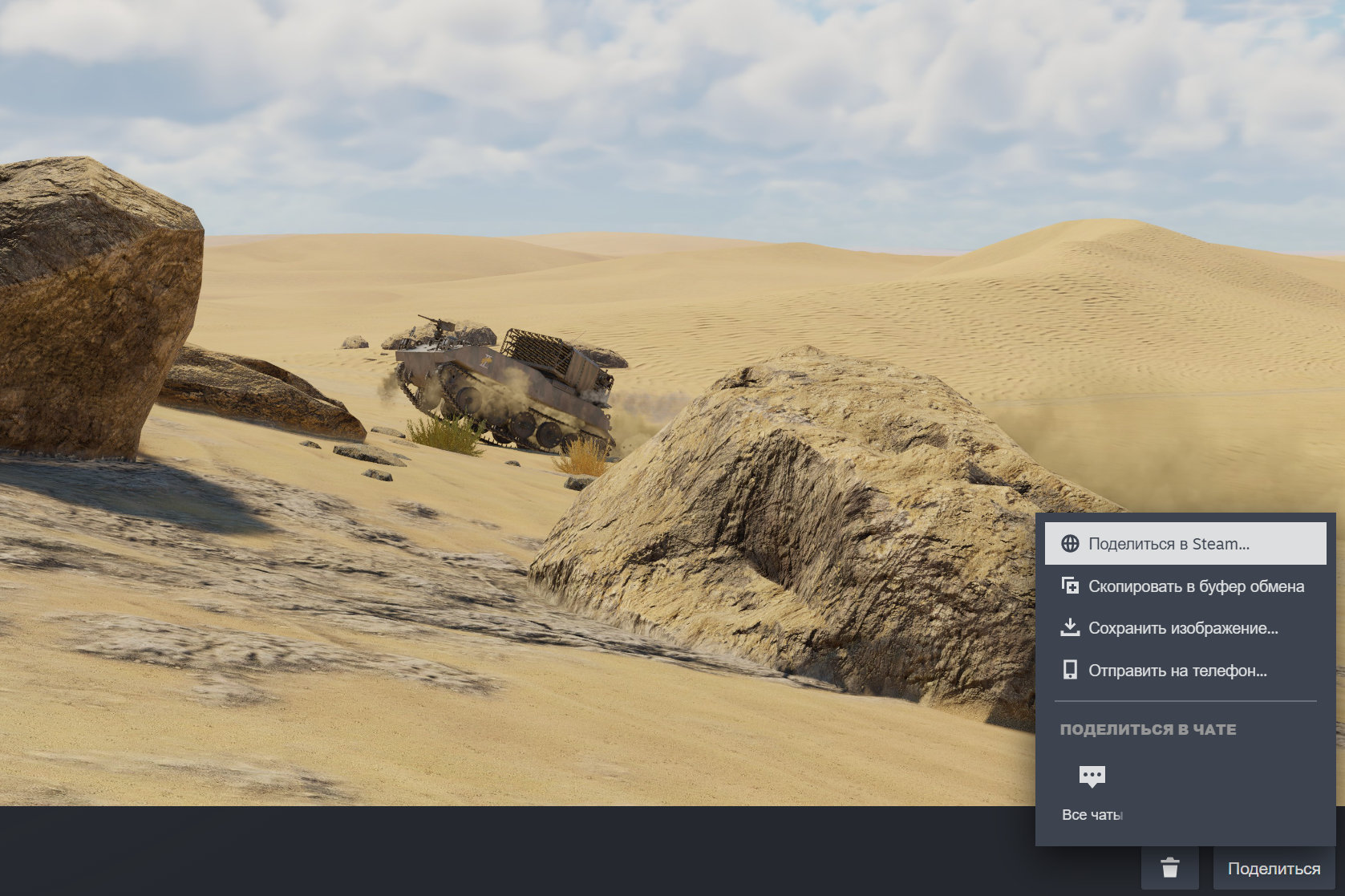Viewport: 1345px width, 896px height.
Task: Click the globe icon beside Поделиться в Steam
Action: click(1070, 543)
